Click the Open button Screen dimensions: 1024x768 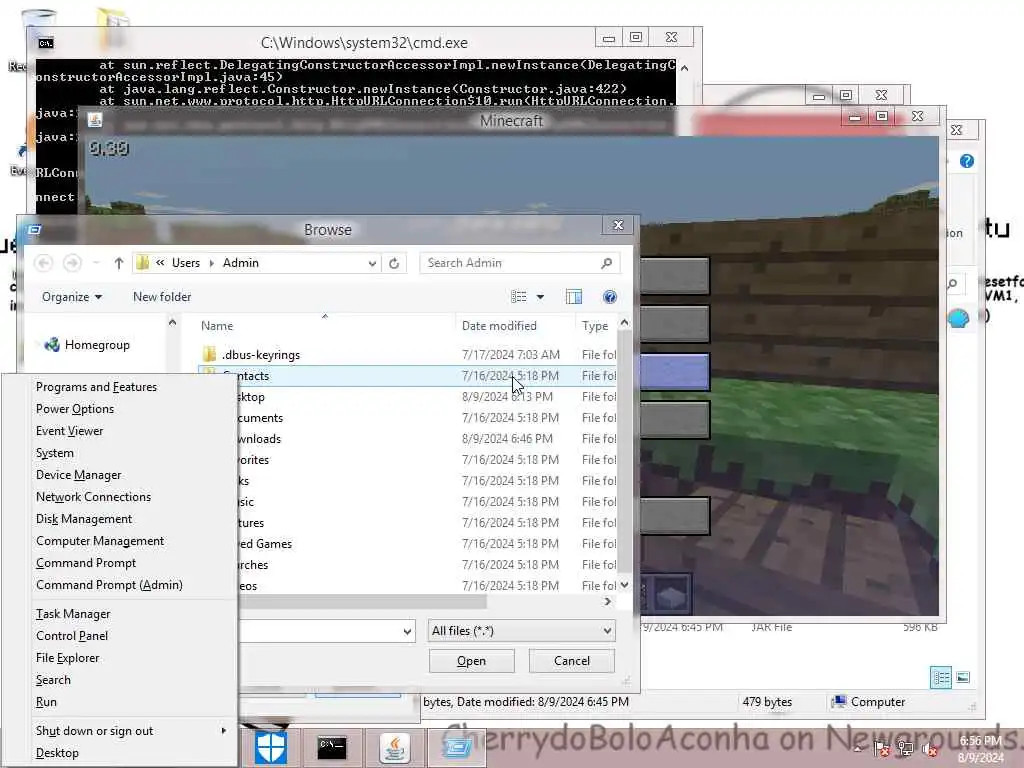pos(472,661)
